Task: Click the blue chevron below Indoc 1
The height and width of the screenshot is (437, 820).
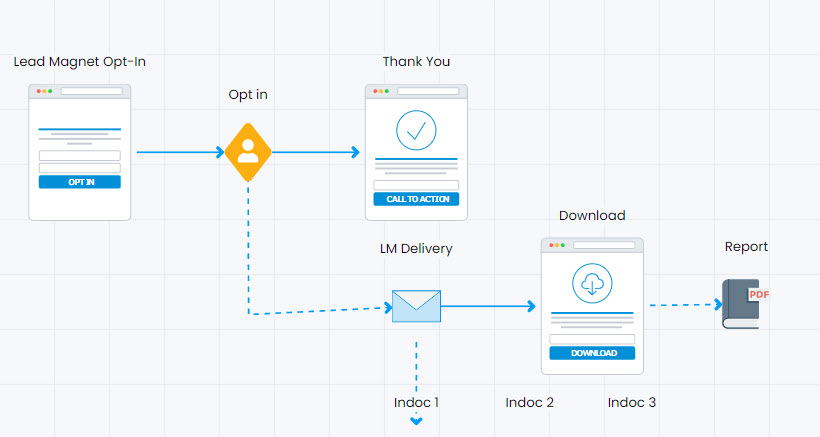Action: pyautogui.click(x=417, y=421)
